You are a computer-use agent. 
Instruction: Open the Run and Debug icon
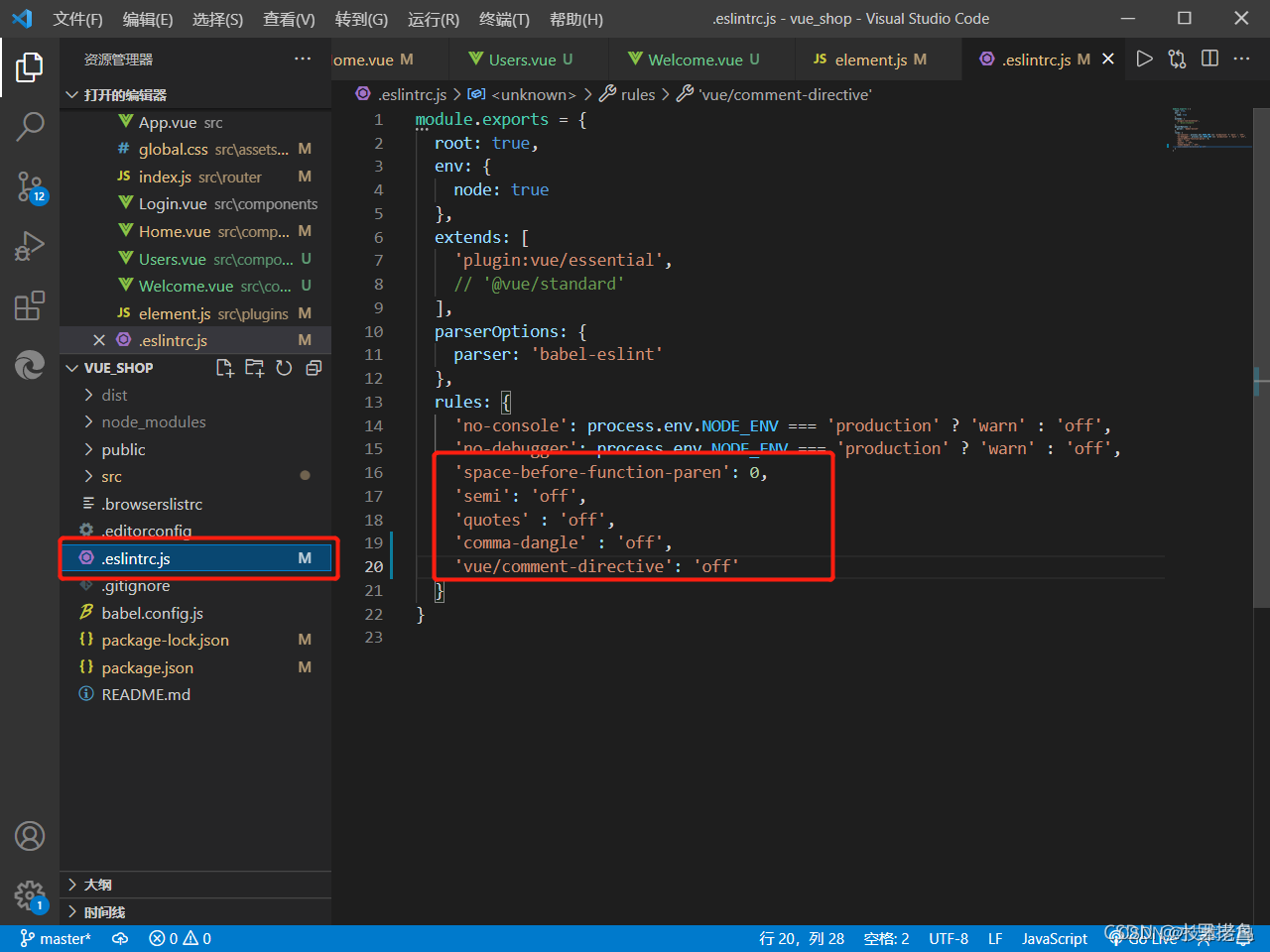coord(30,246)
